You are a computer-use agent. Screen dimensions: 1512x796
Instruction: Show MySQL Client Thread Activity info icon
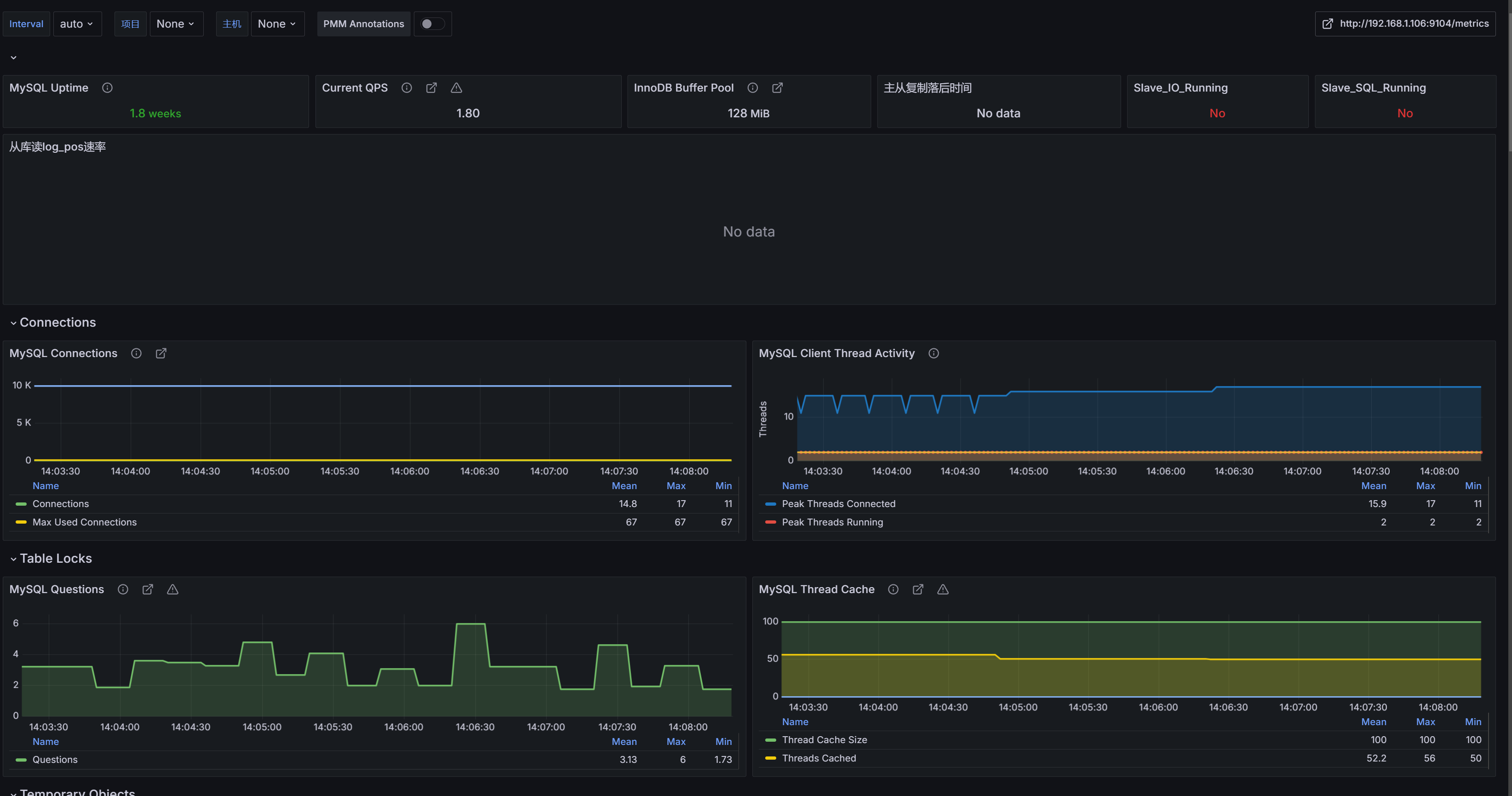pos(934,353)
